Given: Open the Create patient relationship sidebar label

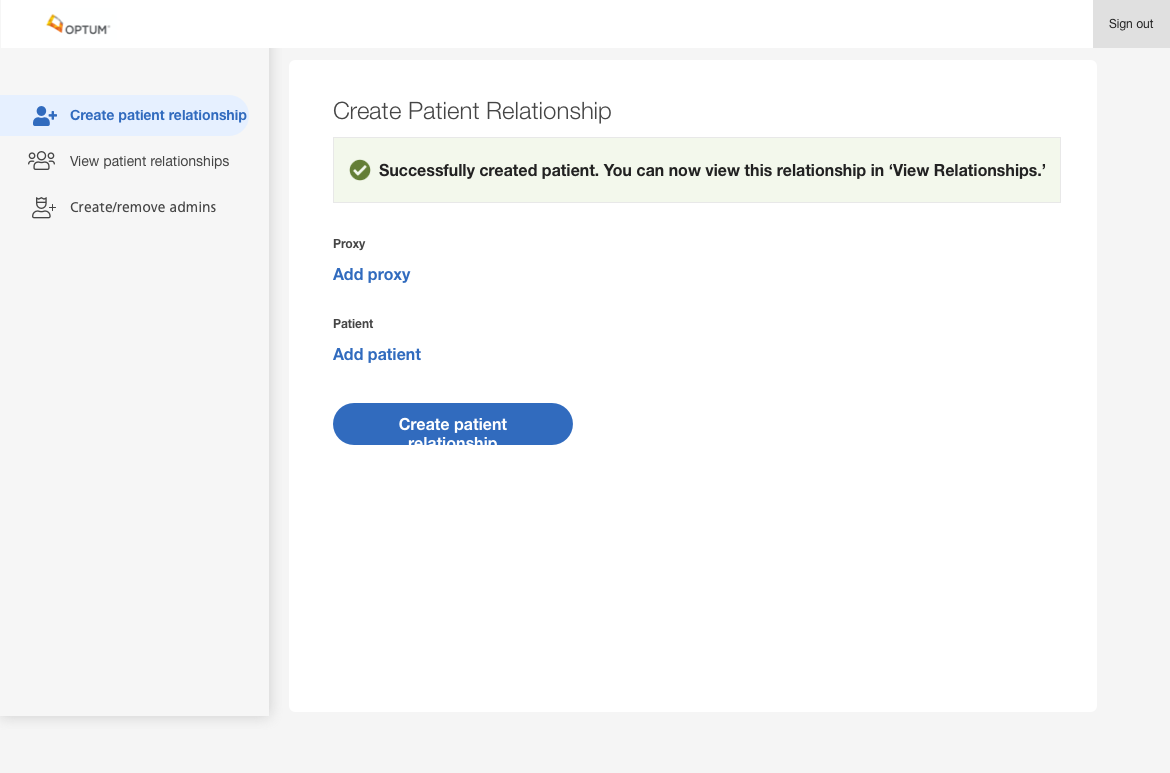Looking at the screenshot, I should pos(158,116).
